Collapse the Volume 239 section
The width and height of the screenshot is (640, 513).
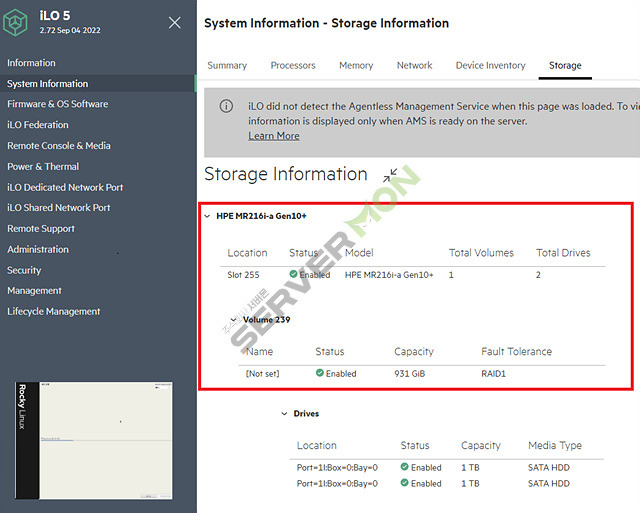pyautogui.click(x=233, y=320)
